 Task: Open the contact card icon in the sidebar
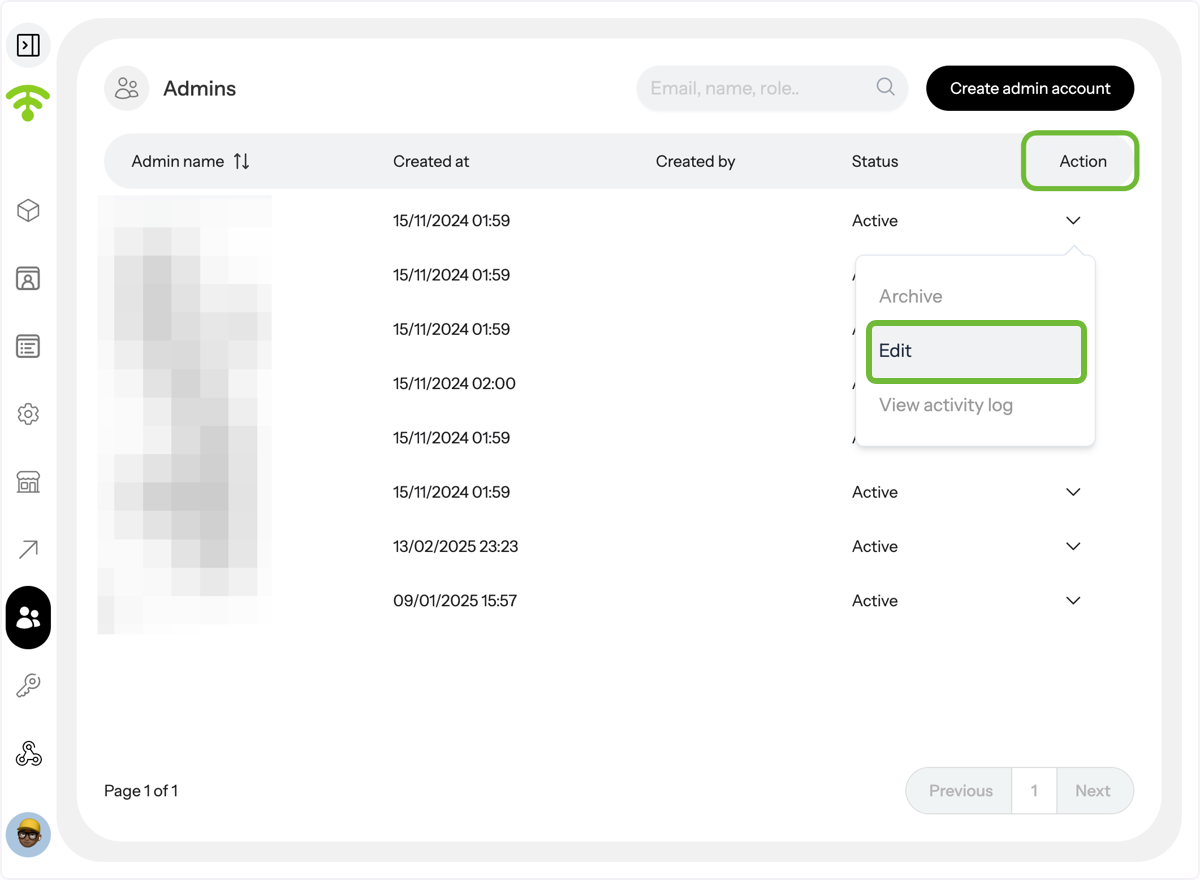click(28, 278)
